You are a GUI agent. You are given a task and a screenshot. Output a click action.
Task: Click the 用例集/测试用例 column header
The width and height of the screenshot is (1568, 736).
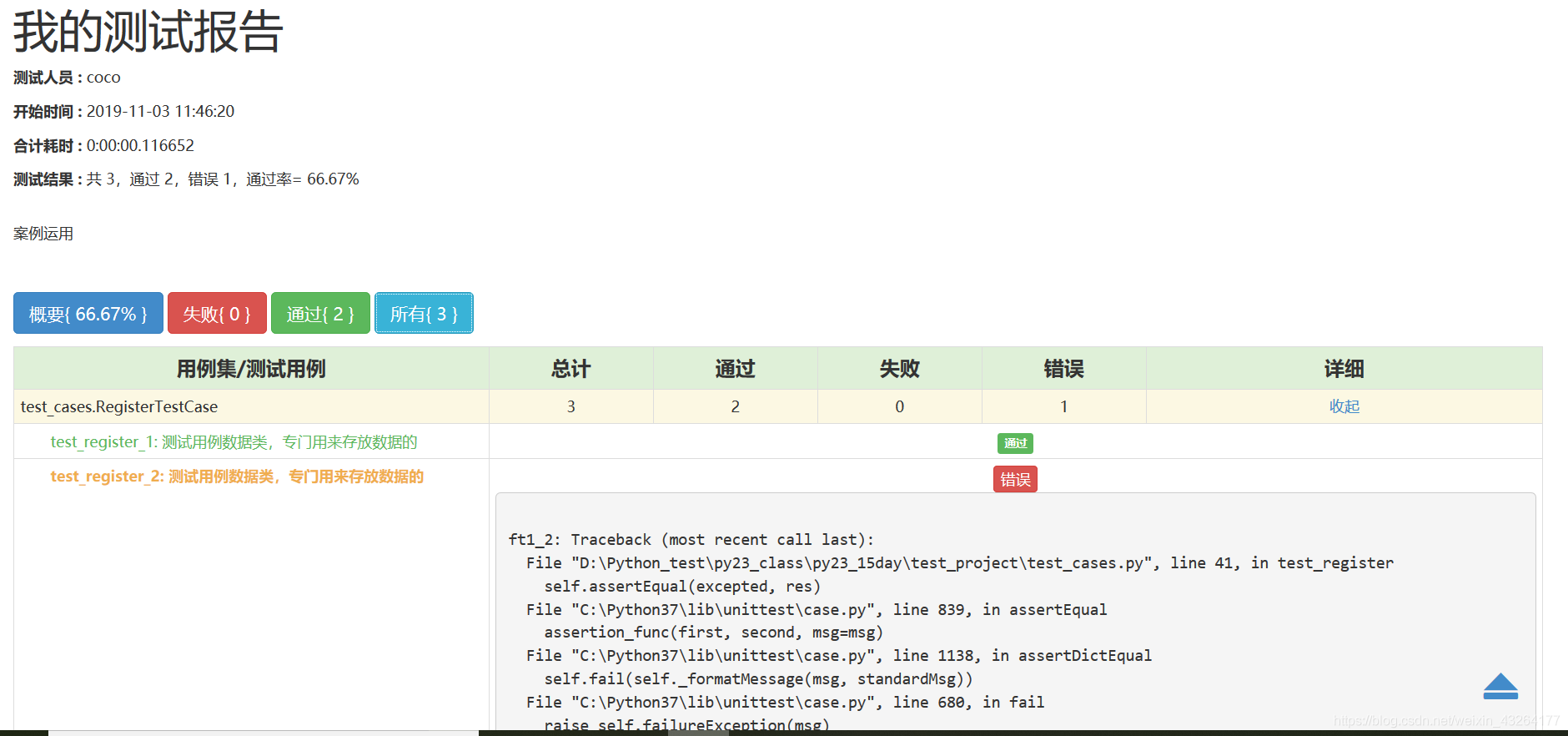(x=251, y=369)
